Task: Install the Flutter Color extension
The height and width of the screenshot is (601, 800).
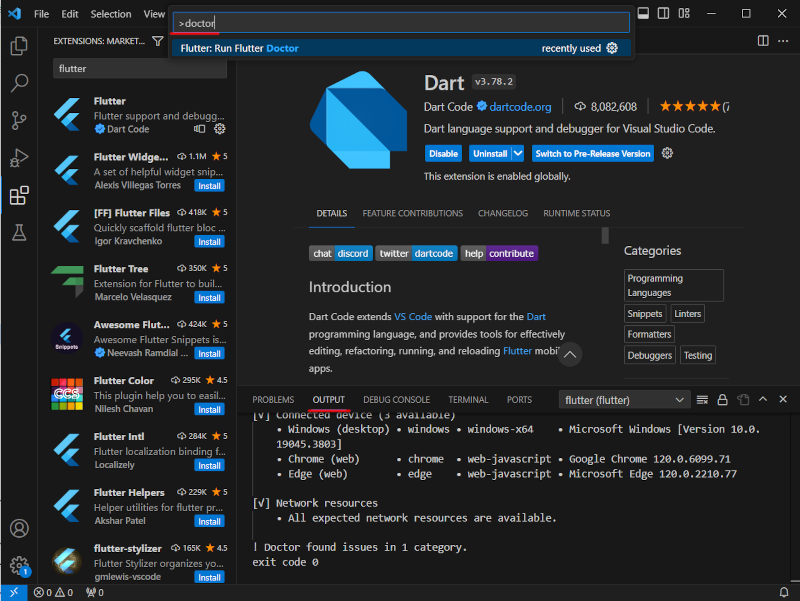Action: (209, 409)
